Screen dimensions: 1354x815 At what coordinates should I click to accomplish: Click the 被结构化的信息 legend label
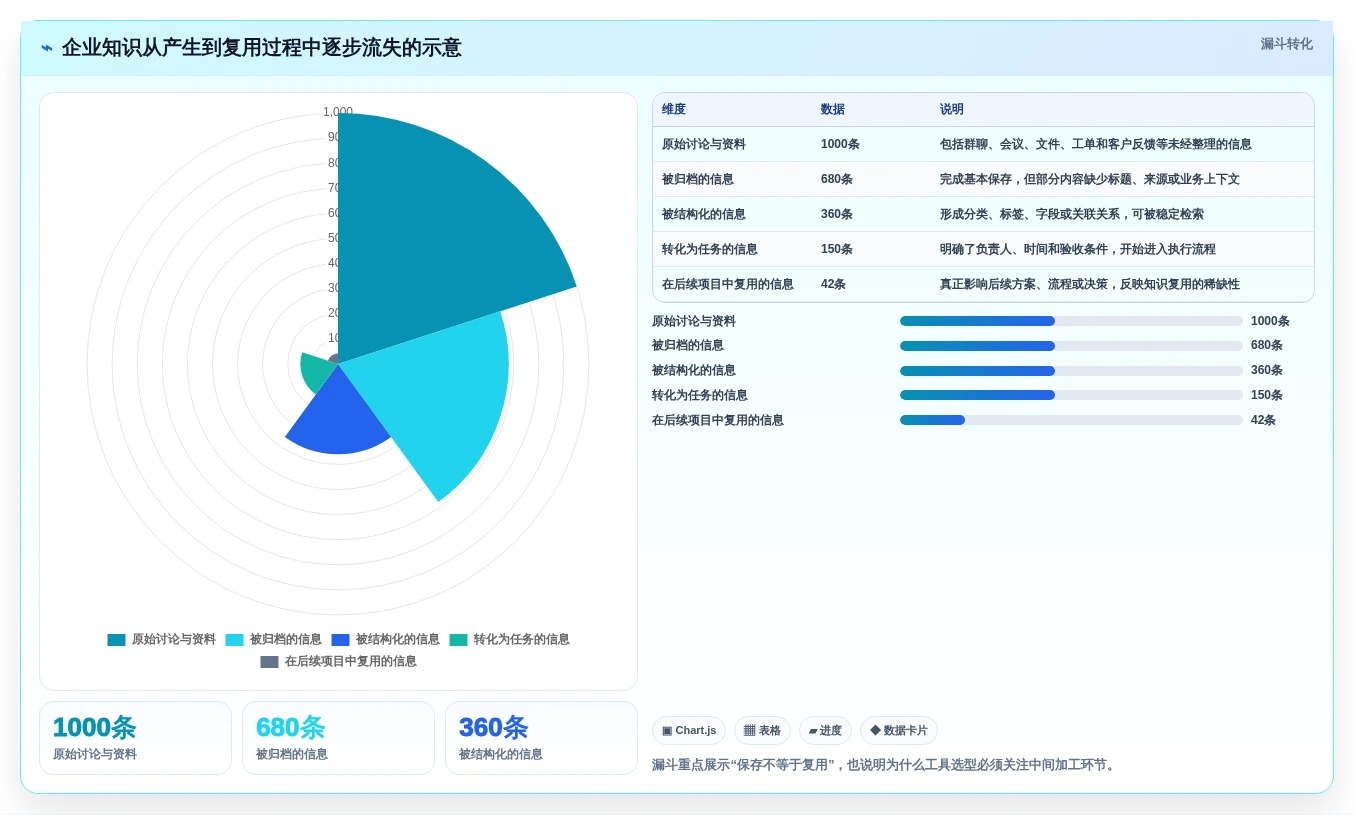click(x=398, y=640)
